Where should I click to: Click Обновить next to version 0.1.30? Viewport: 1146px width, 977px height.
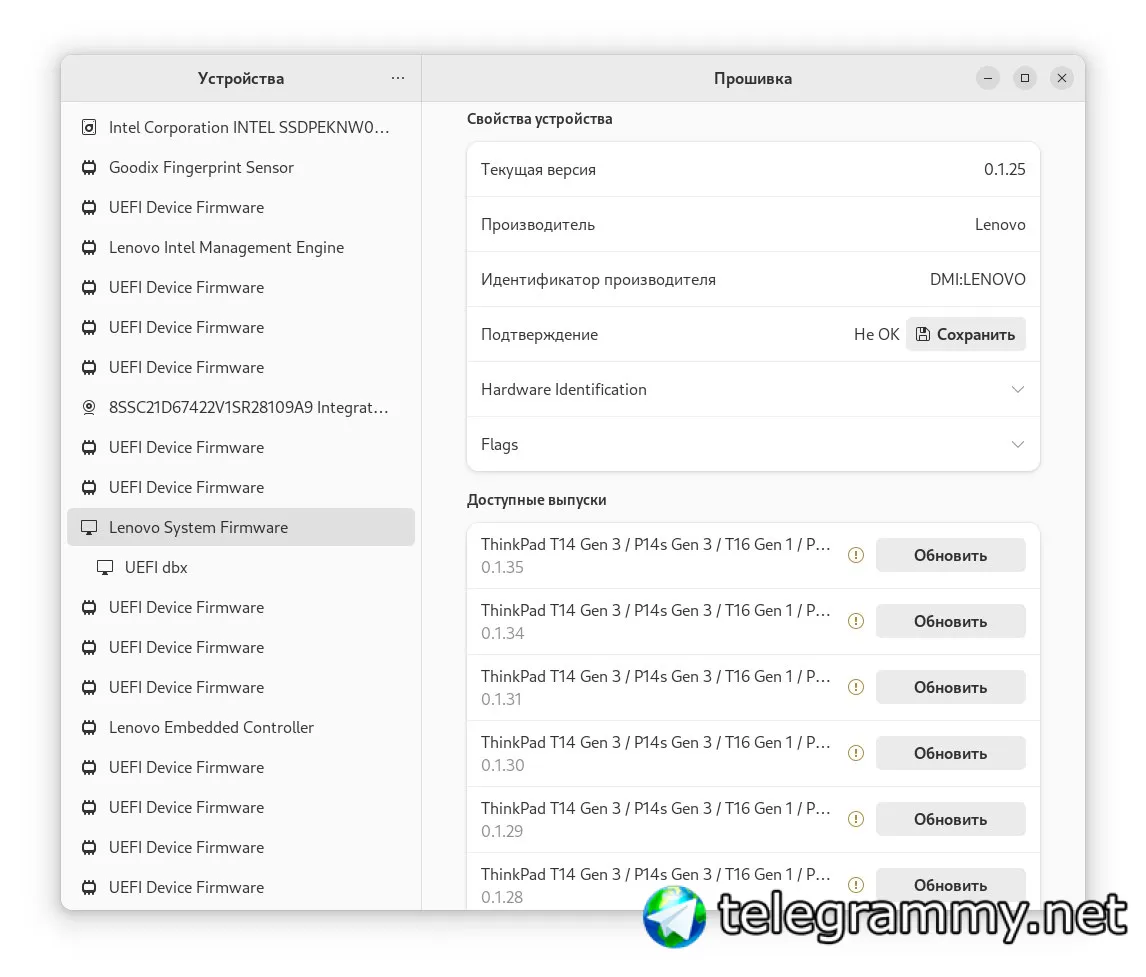[x=950, y=753]
